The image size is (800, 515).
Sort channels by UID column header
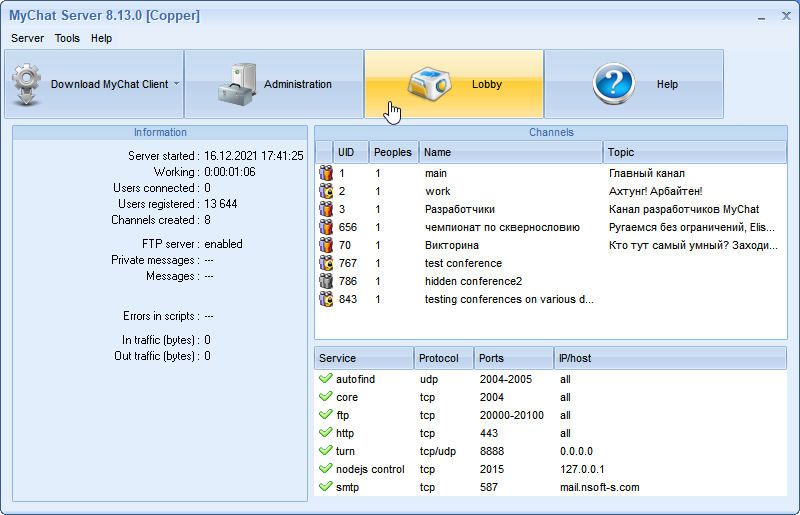tap(346, 152)
